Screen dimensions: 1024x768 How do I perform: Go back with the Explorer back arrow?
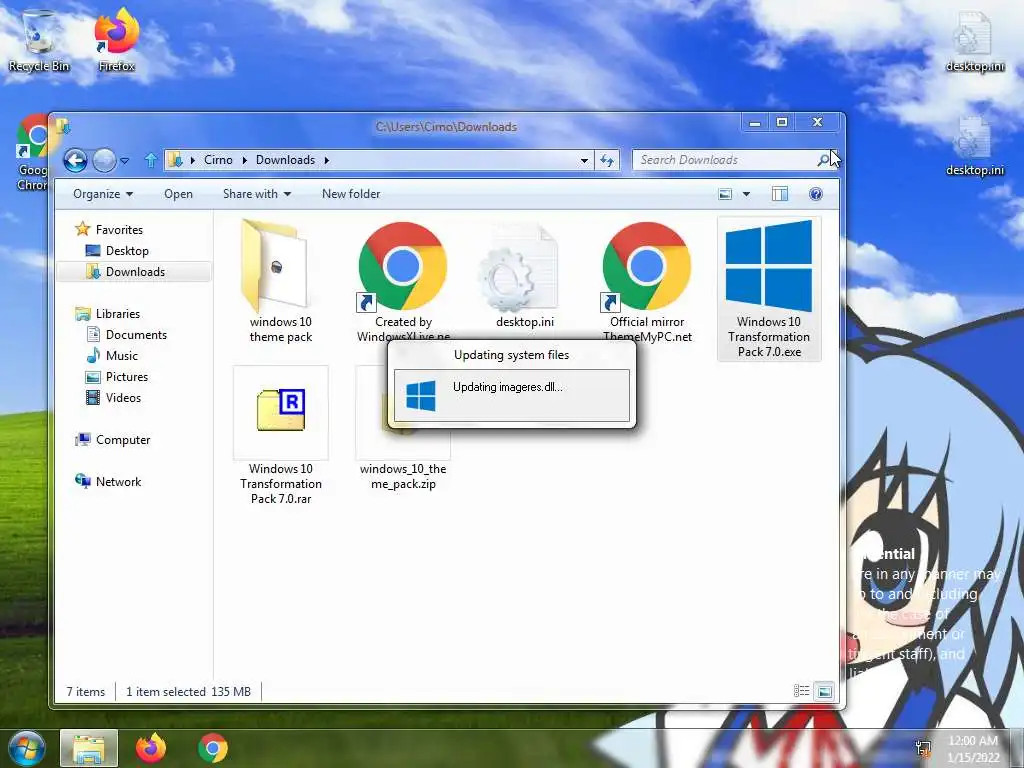(75, 160)
